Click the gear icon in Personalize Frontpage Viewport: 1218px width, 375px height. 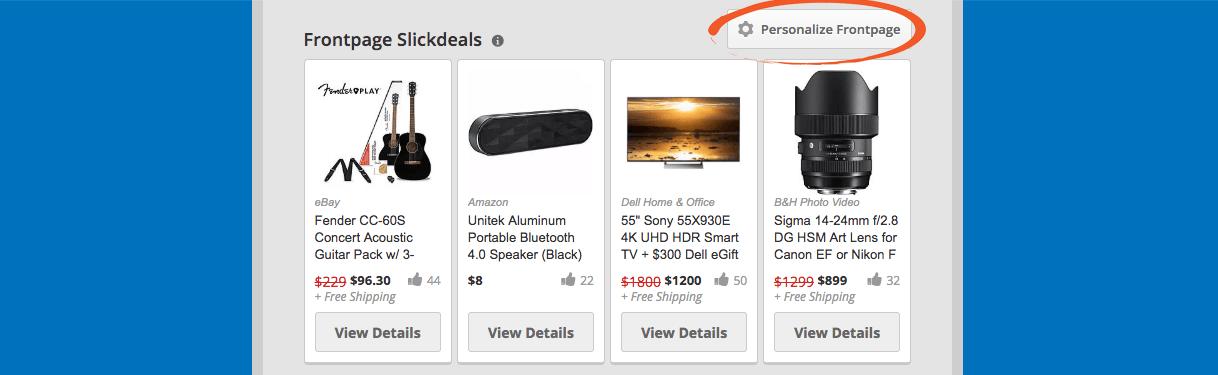pyautogui.click(x=745, y=29)
